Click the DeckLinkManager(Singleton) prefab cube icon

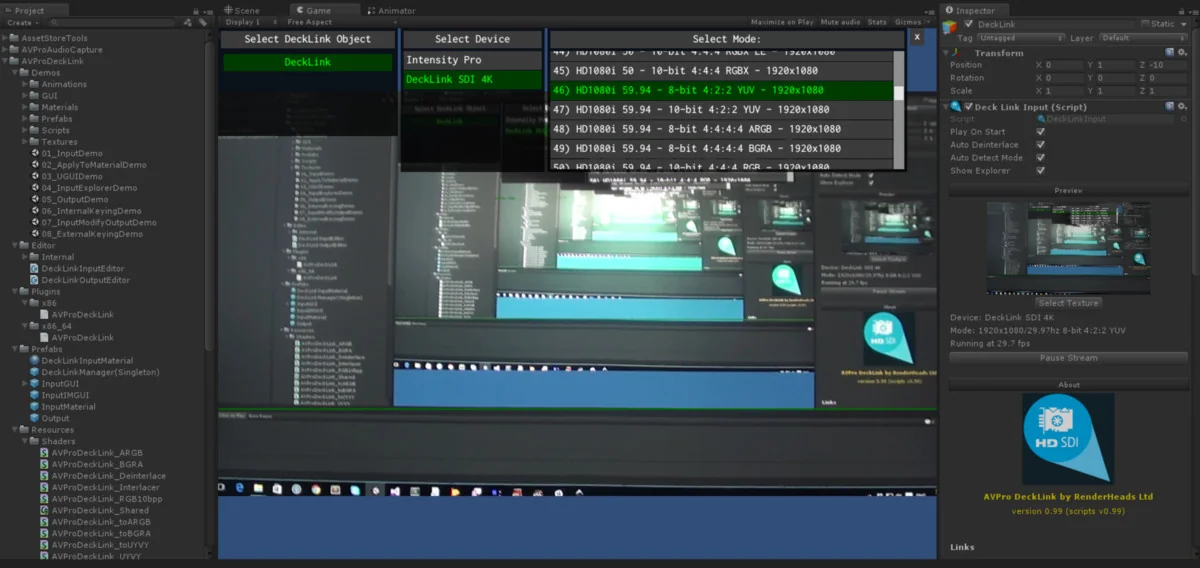[x=34, y=372]
